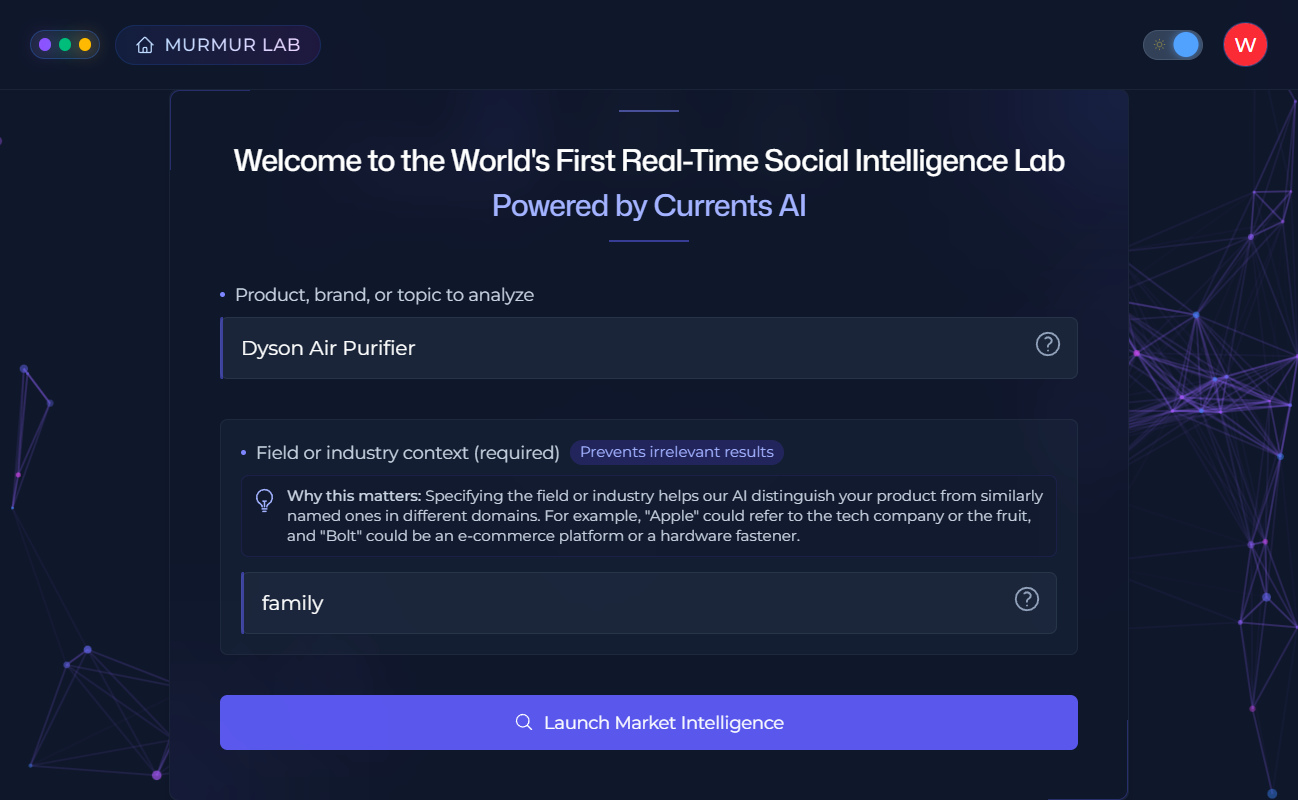Image resolution: width=1298 pixels, height=800 pixels.
Task: Focus the field context input containing family
Action: tap(649, 603)
